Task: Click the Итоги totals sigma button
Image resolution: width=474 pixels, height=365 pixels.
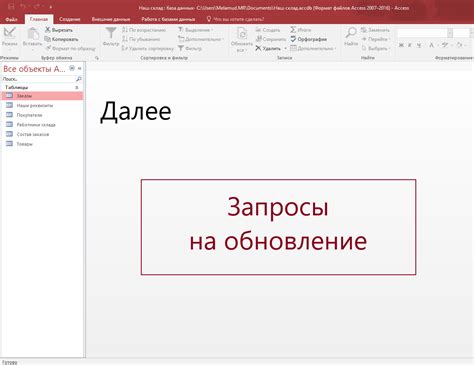Action: 300,30
